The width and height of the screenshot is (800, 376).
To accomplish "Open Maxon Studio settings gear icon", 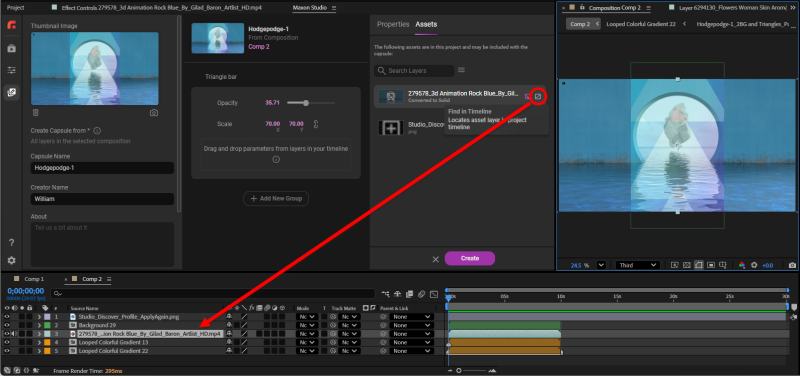I will pyautogui.click(x=11, y=260).
